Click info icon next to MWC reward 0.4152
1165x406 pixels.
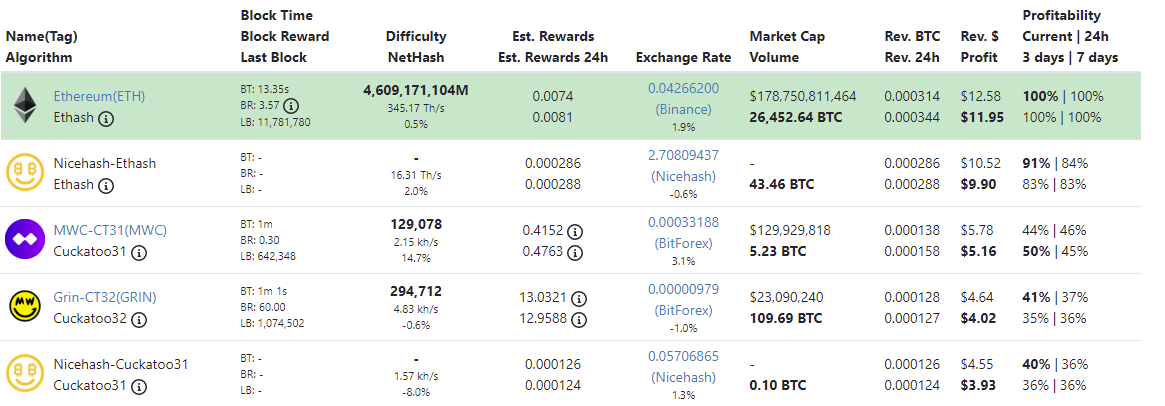[575, 231]
